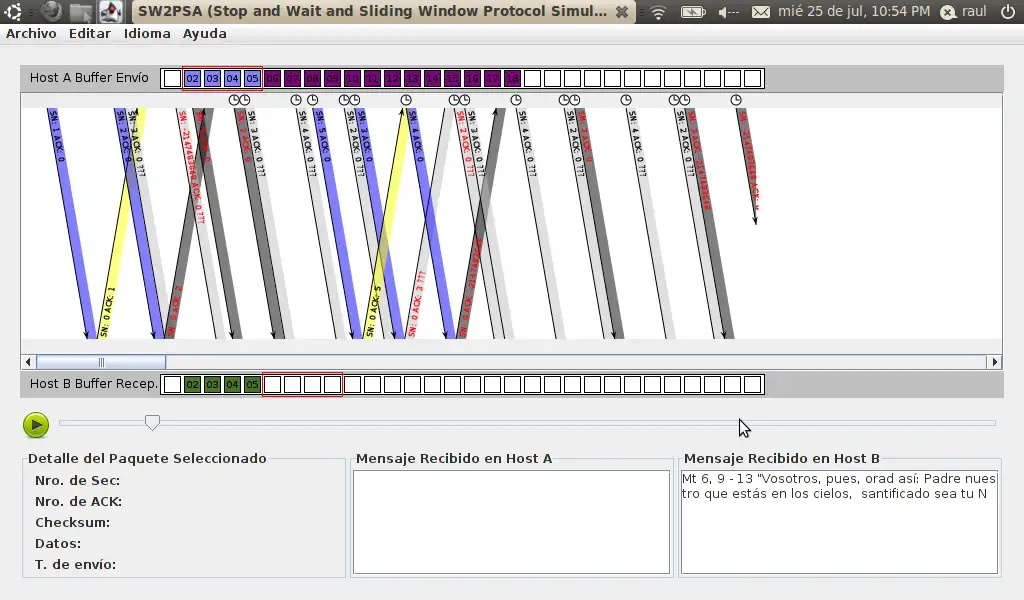Screen dimensions: 1024x600
Task: Open the Editar menu
Action: tap(89, 33)
